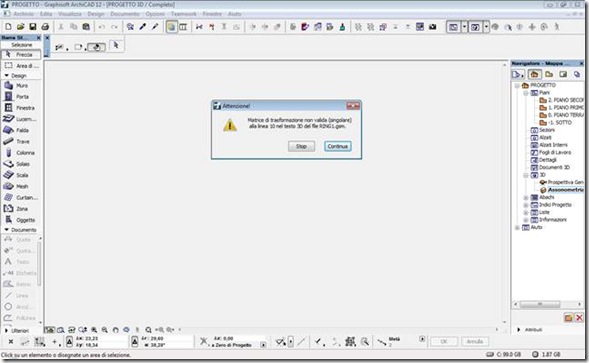Open the Edita menu
The height and width of the screenshot is (363, 589).
coord(46,14)
